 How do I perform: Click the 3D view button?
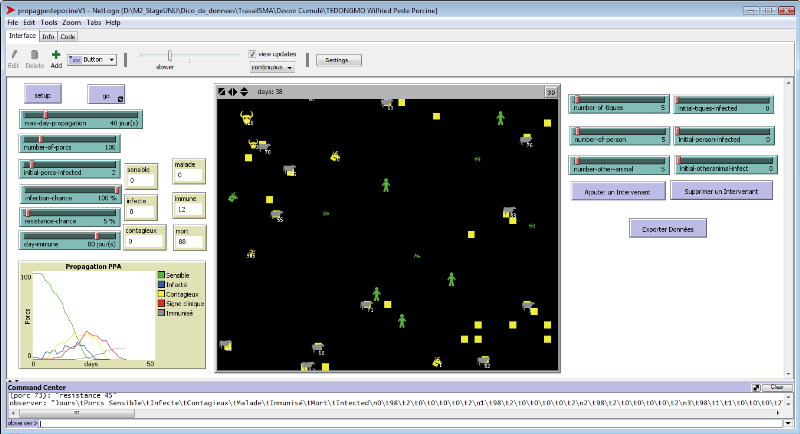click(x=550, y=91)
